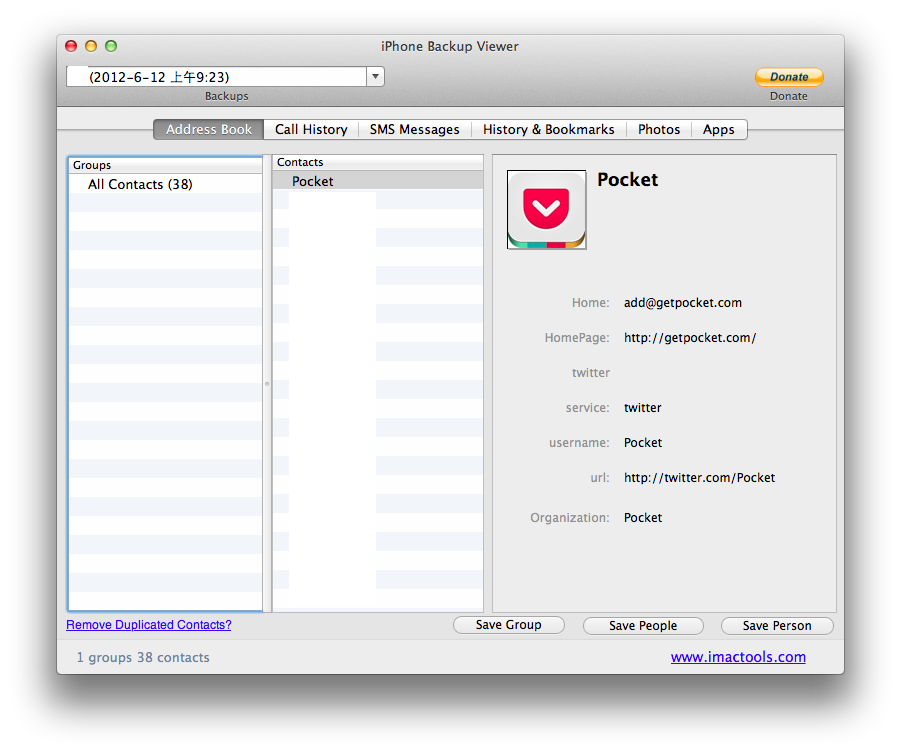
Task: Click Remove Duplicated Contacts link
Action: click(149, 625)
